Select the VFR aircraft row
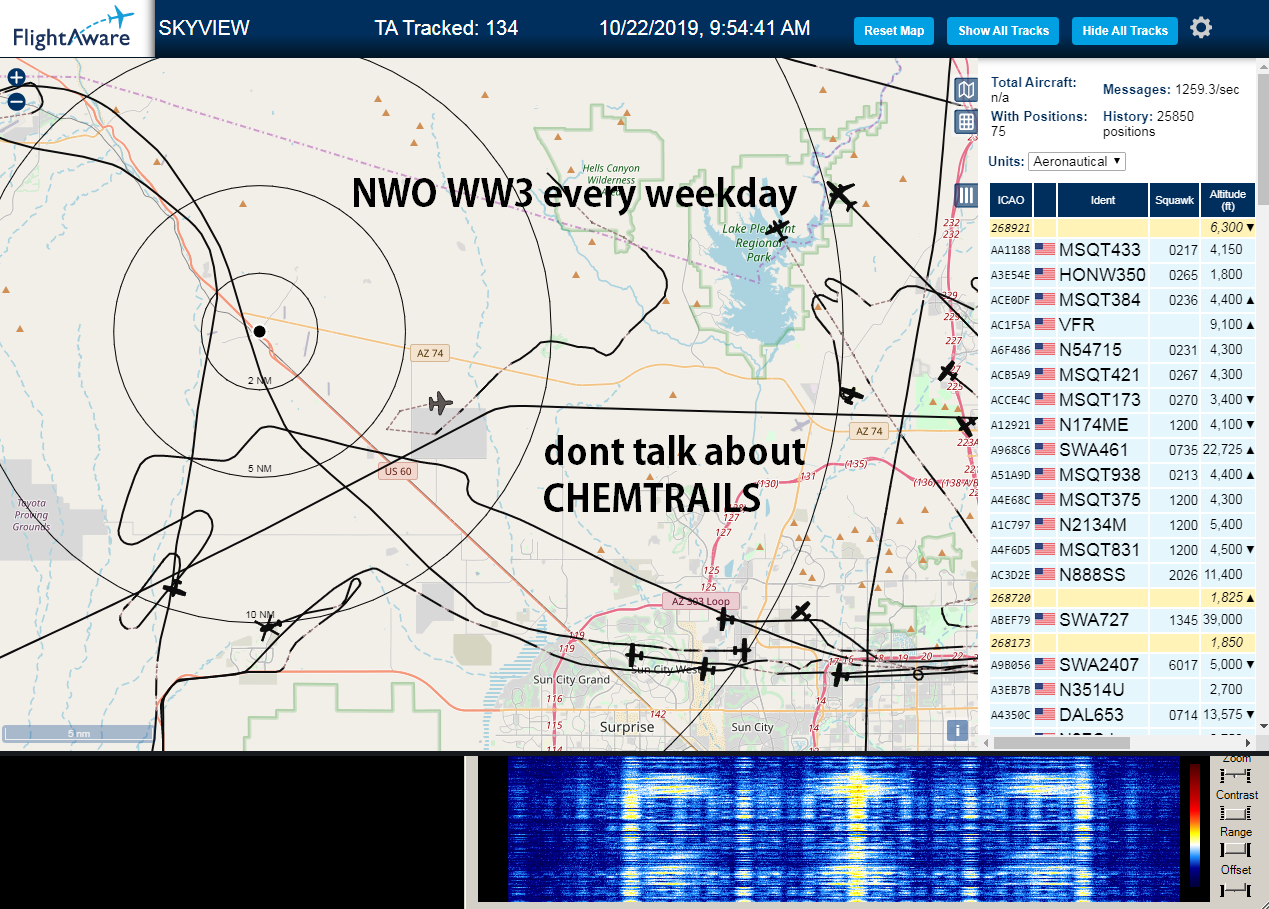The height and width of the screenshot is (909, 1269). click(x=1122, y=325)
